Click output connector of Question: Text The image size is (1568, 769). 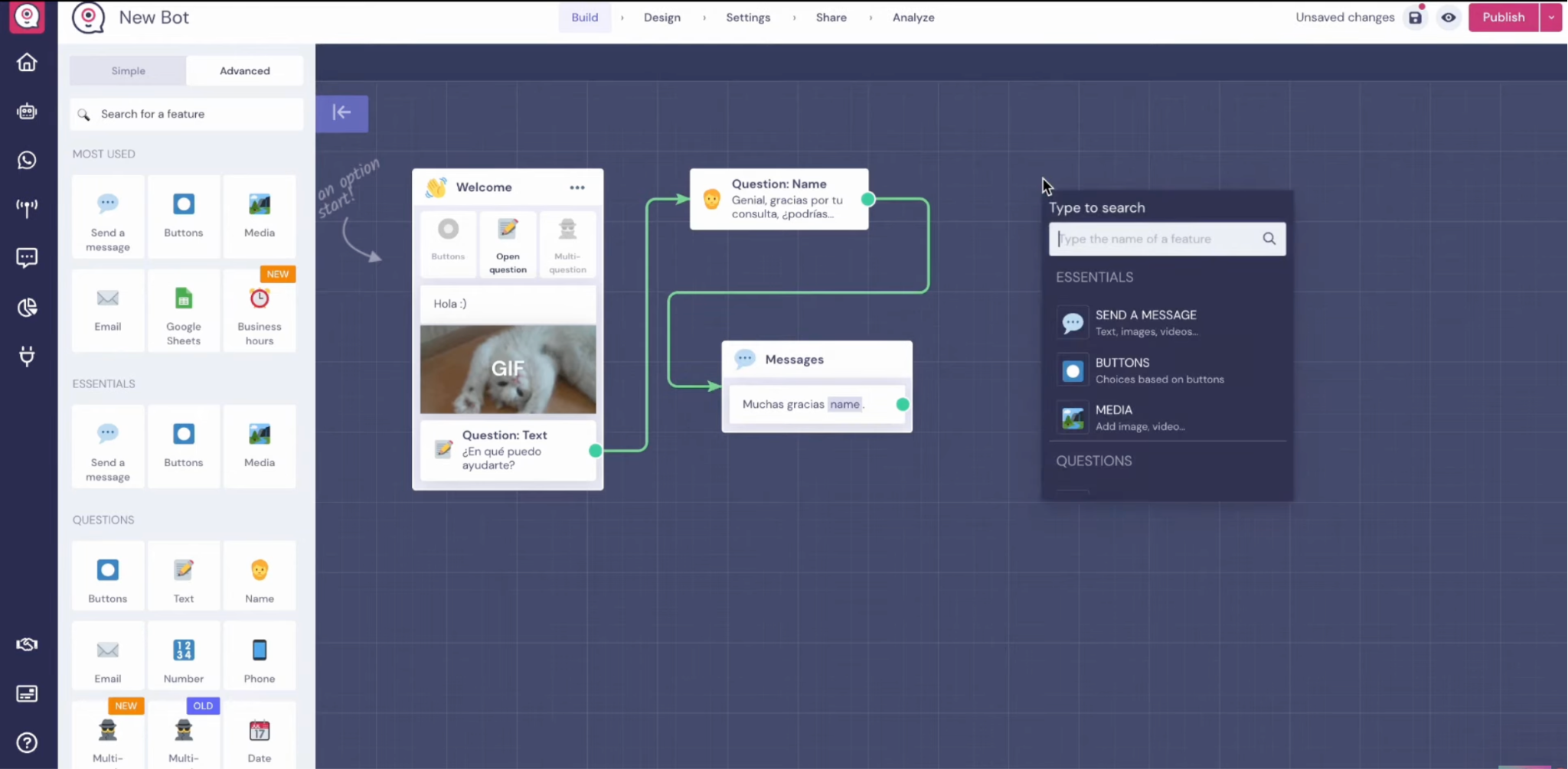[595, 451]
